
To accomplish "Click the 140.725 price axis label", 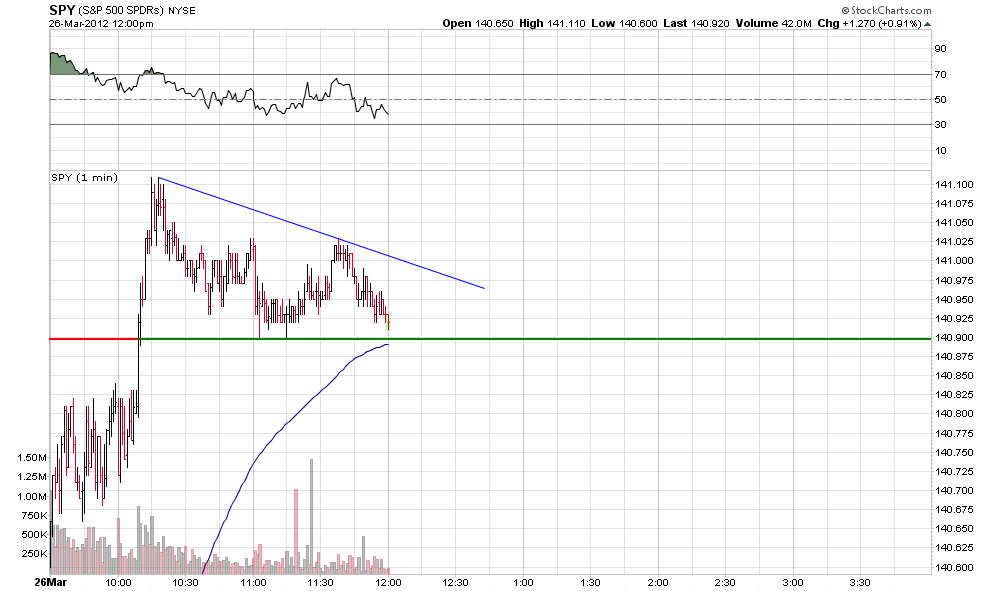I will [x=954, y=471].
